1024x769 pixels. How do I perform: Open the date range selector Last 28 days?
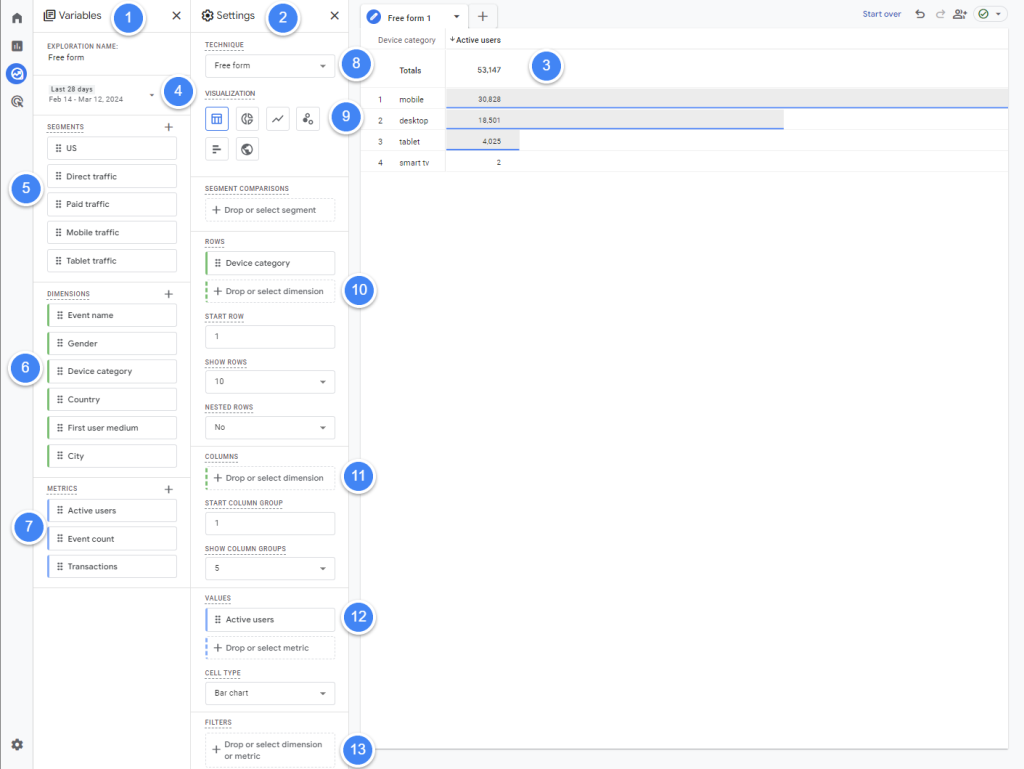[103, 94]
